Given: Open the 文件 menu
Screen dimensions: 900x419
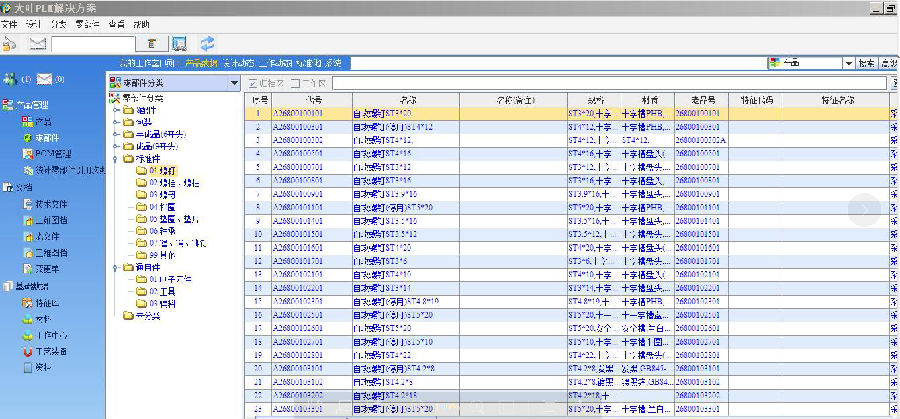Looking at the screenshot, I should pos(10,23).
